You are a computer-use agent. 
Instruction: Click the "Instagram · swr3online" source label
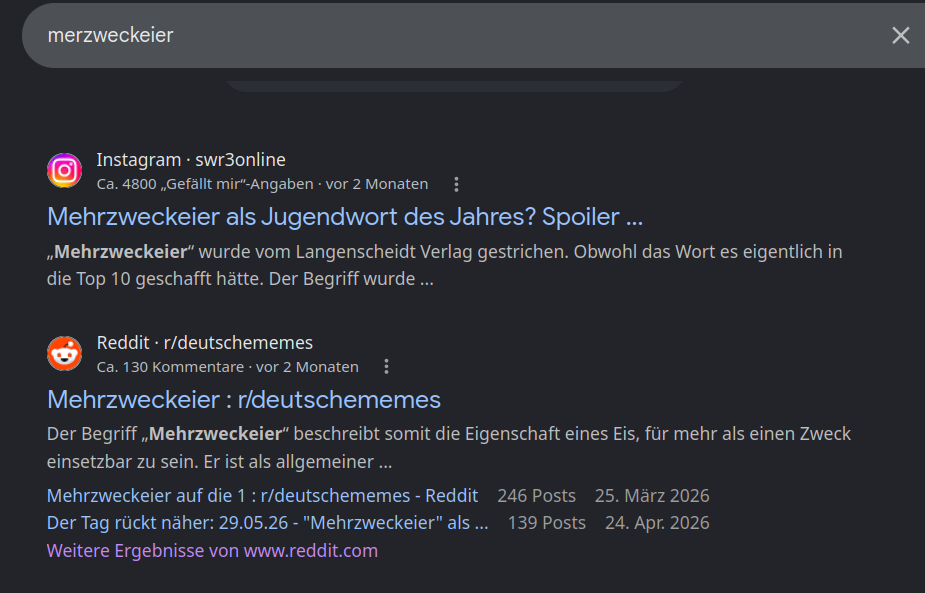coord(191,160)
